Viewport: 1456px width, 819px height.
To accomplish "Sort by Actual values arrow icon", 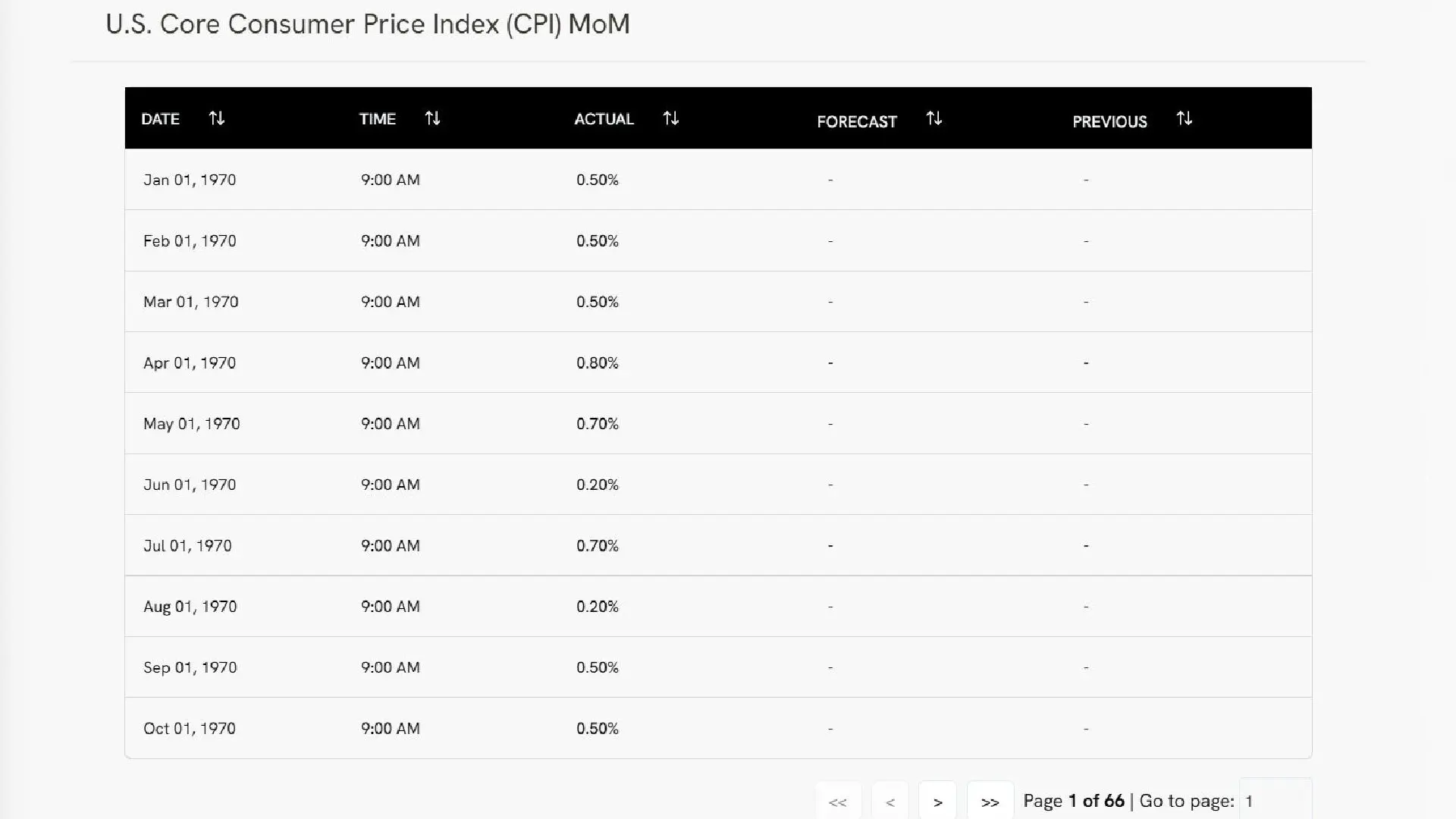I will coord(670,118).
